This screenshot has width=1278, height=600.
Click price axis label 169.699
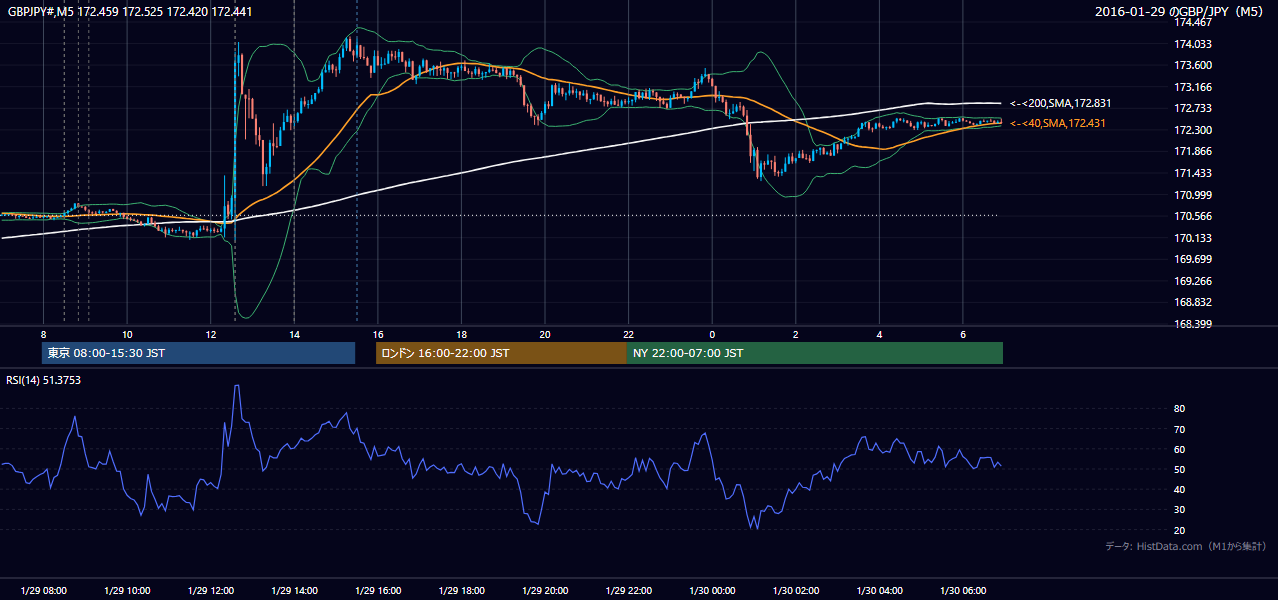coord(1192,259)
